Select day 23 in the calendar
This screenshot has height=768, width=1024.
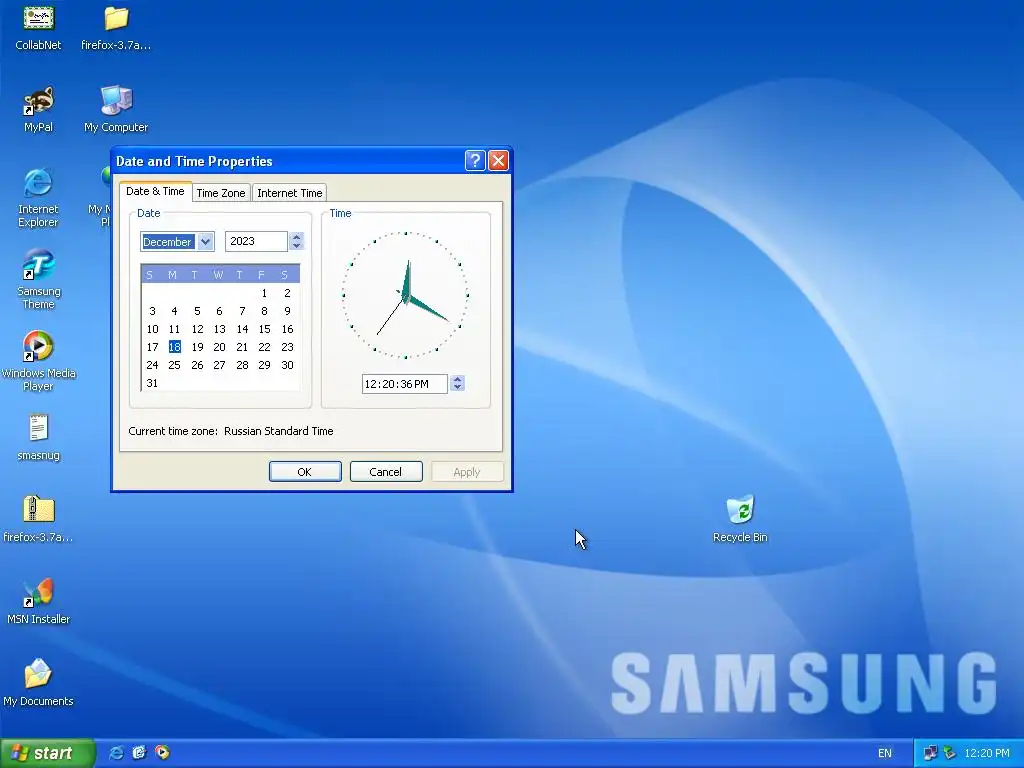287,347
